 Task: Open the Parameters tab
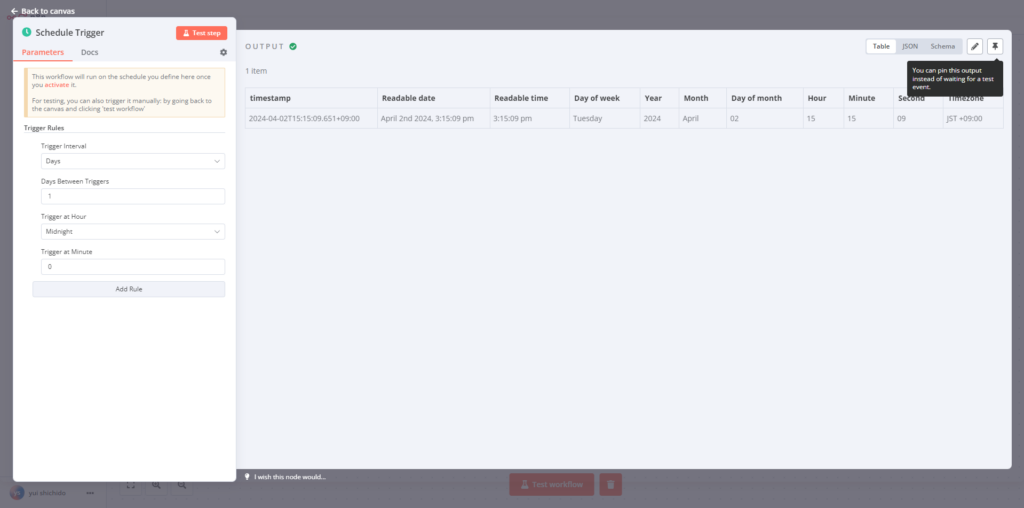click(x=43, y=52)
